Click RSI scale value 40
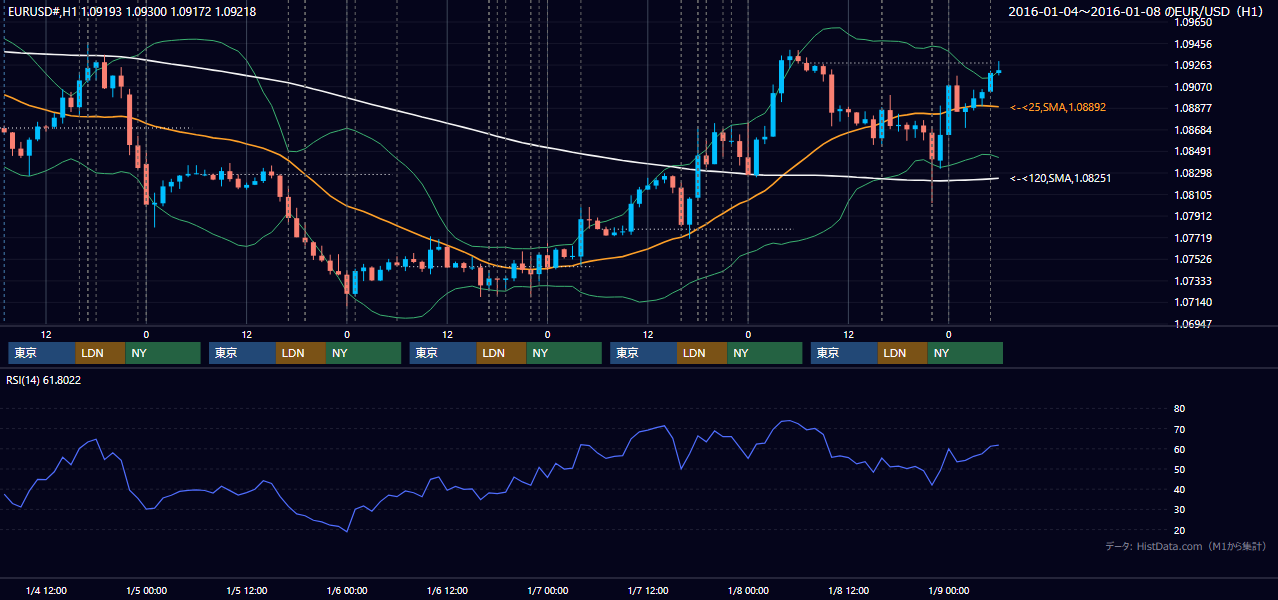The height and width of the screenshot is (600, 1278). tap(1180, 490)
